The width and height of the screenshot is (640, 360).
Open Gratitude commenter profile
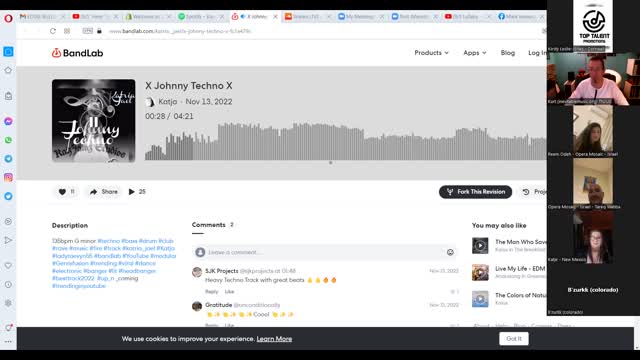click(x=218, y=305)
